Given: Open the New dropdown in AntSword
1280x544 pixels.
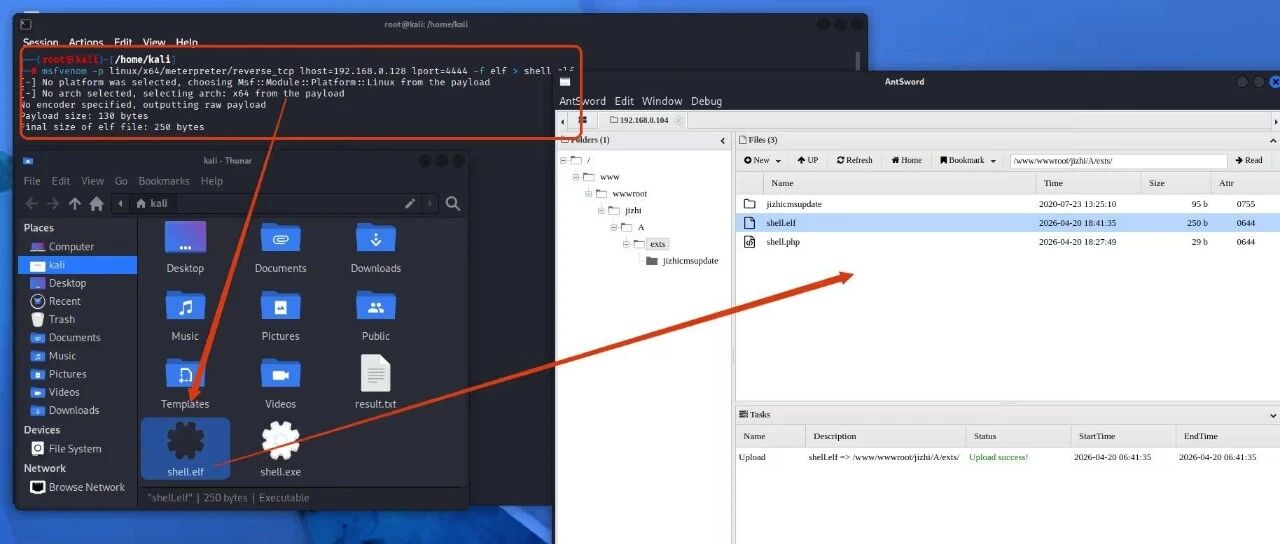Looking at the screenshot, I should pos(762,160).
